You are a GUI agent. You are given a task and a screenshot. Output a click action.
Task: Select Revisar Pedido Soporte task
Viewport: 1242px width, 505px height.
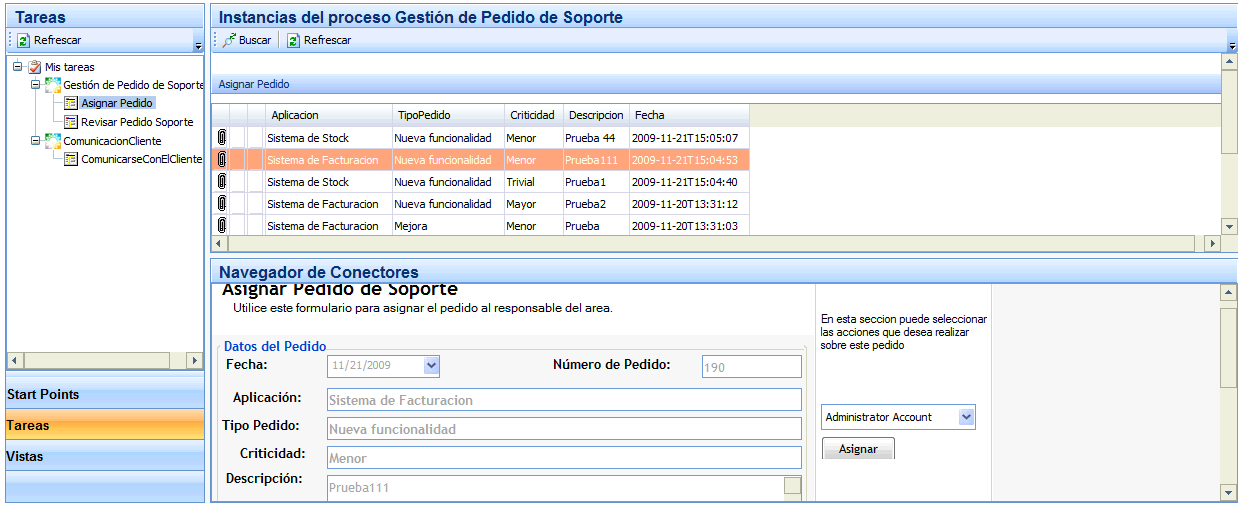tap(137, 122)
